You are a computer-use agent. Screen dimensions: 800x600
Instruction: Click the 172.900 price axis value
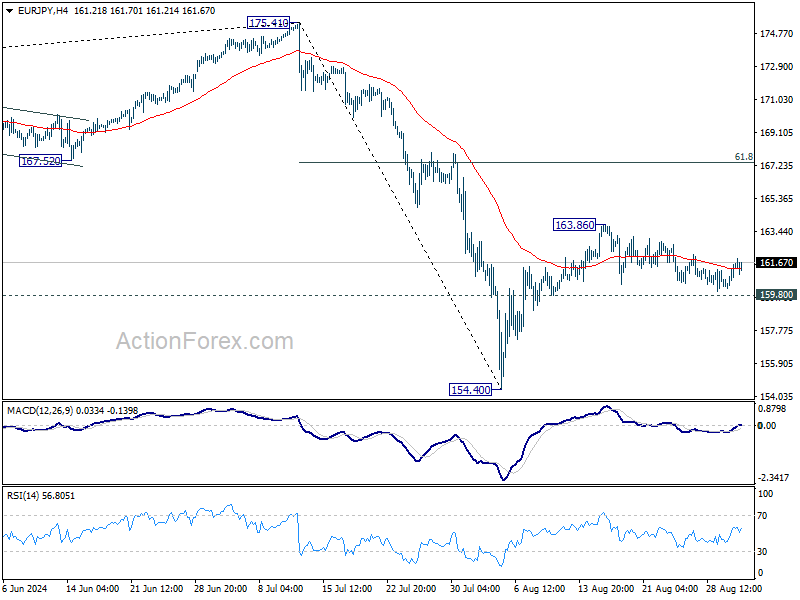coord(776,67)
